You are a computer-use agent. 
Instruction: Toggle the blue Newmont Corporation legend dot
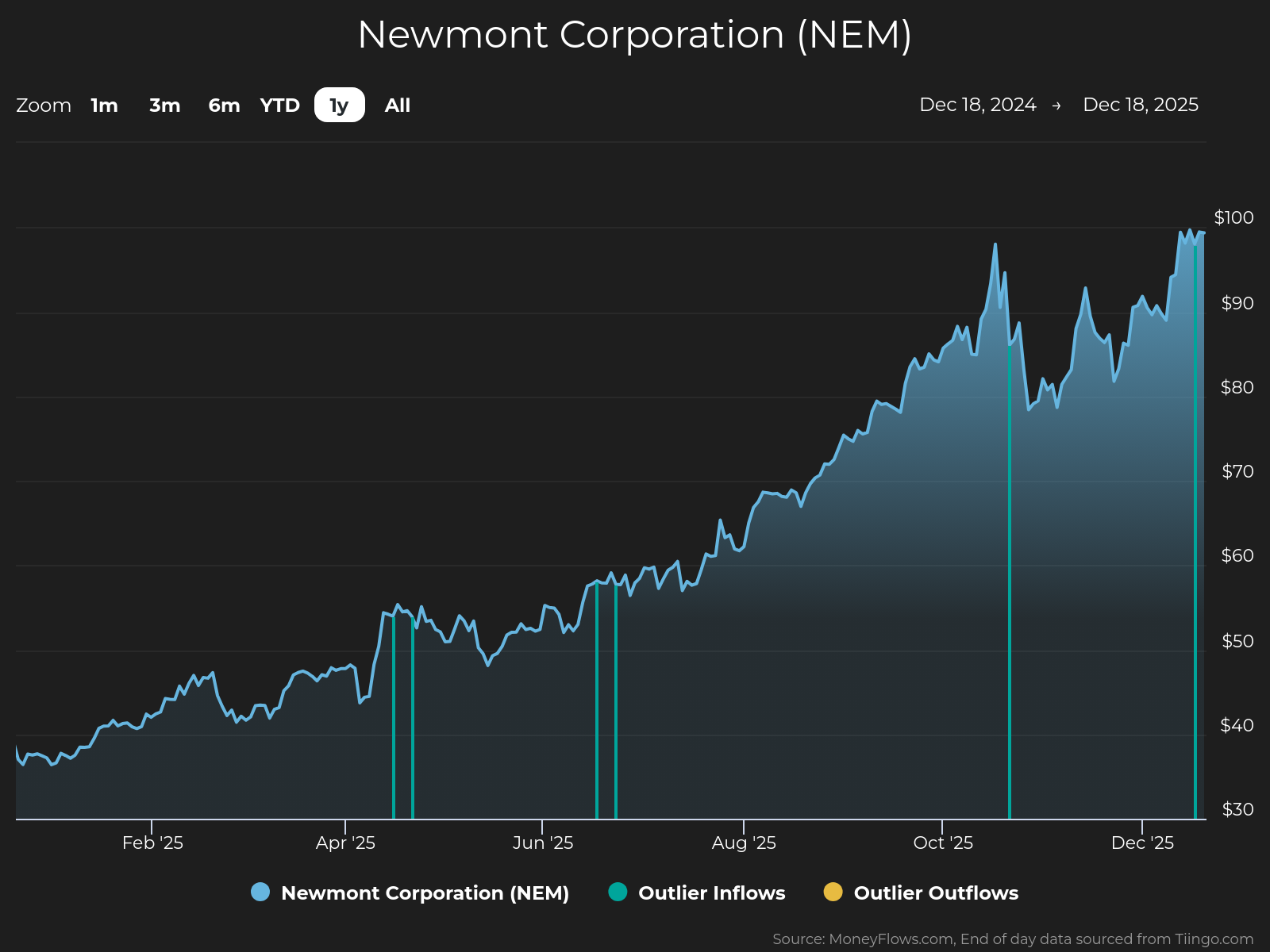pos(260,892)
